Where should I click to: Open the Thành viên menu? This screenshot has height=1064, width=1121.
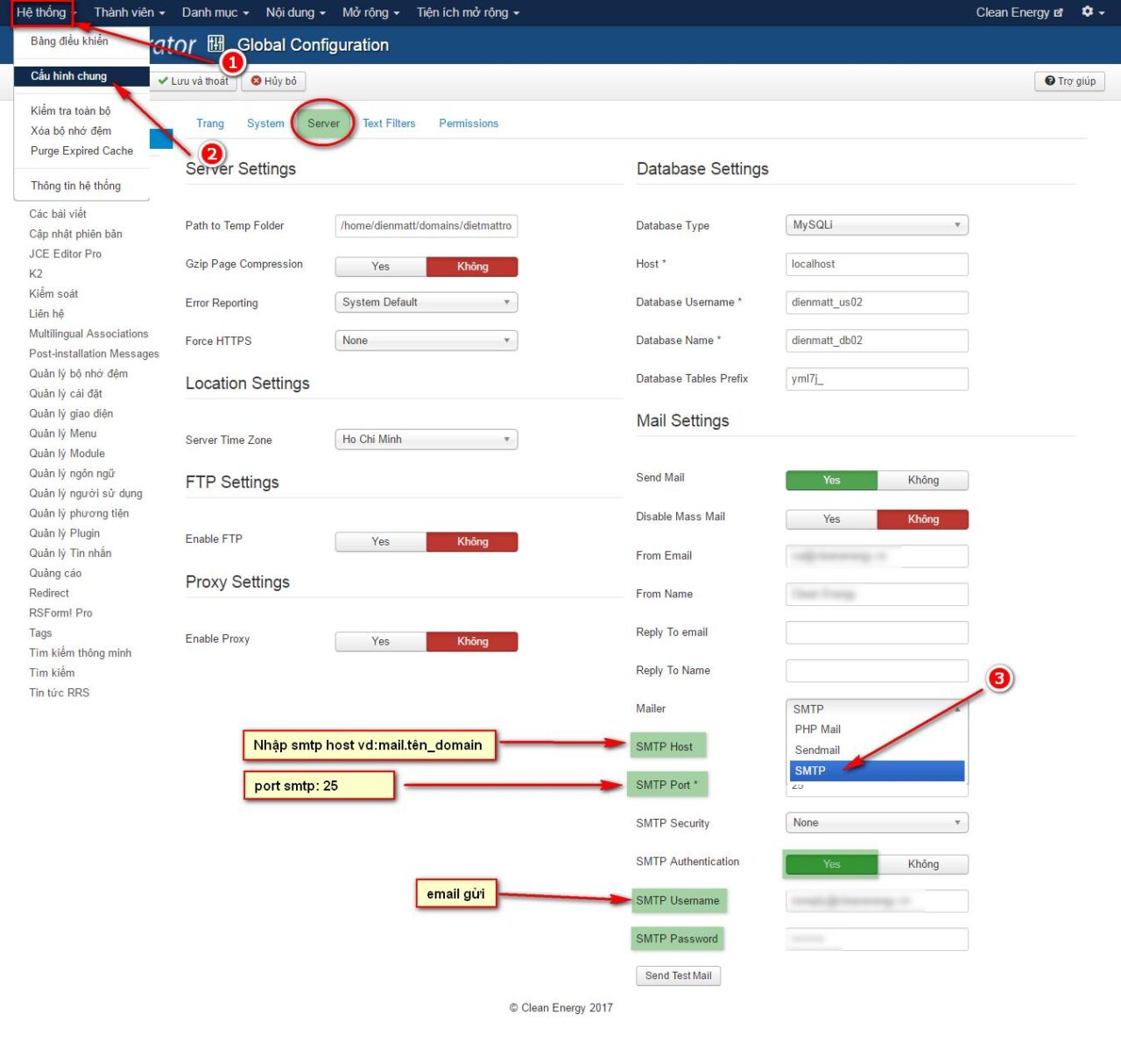coord(130,12)
